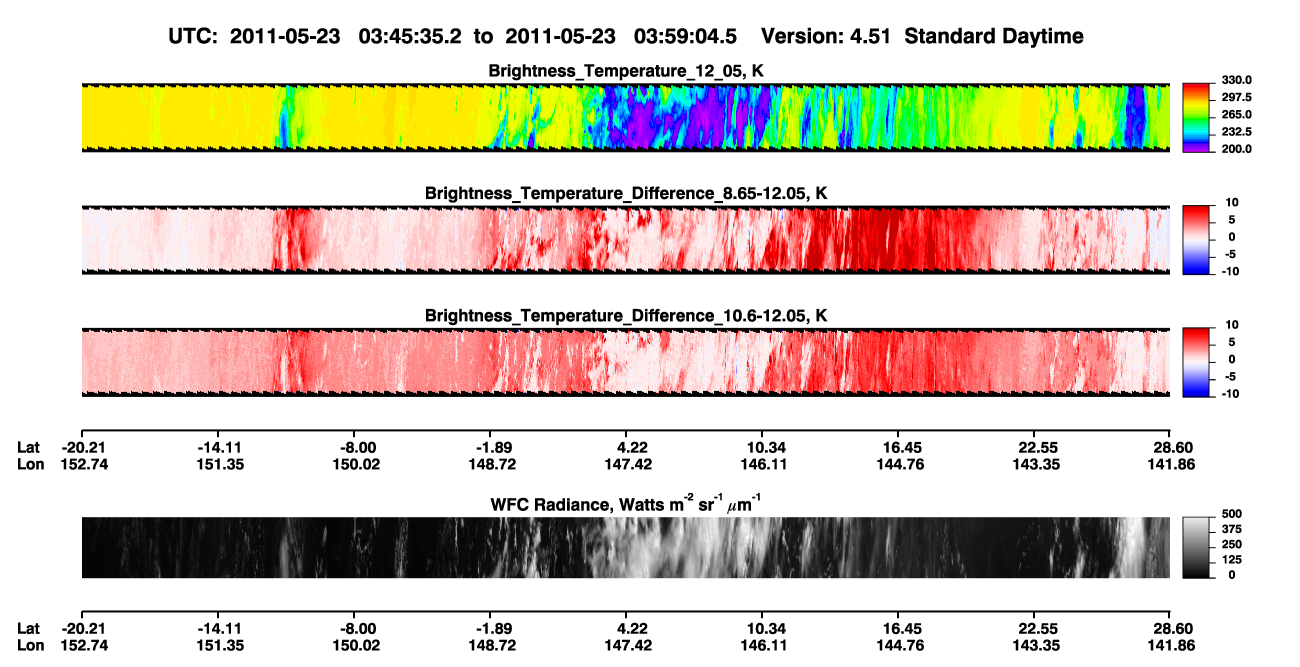Select the 10.6-12.05 difference image strip
This screenshot has height=667, width=1300.
coord(625,362)
